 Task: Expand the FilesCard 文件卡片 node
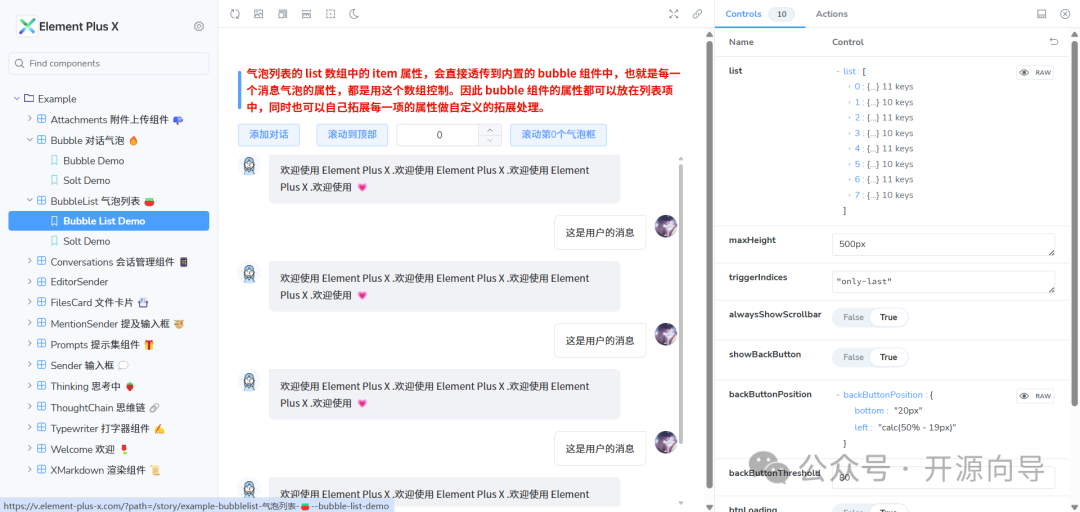(x=29, y=302)
